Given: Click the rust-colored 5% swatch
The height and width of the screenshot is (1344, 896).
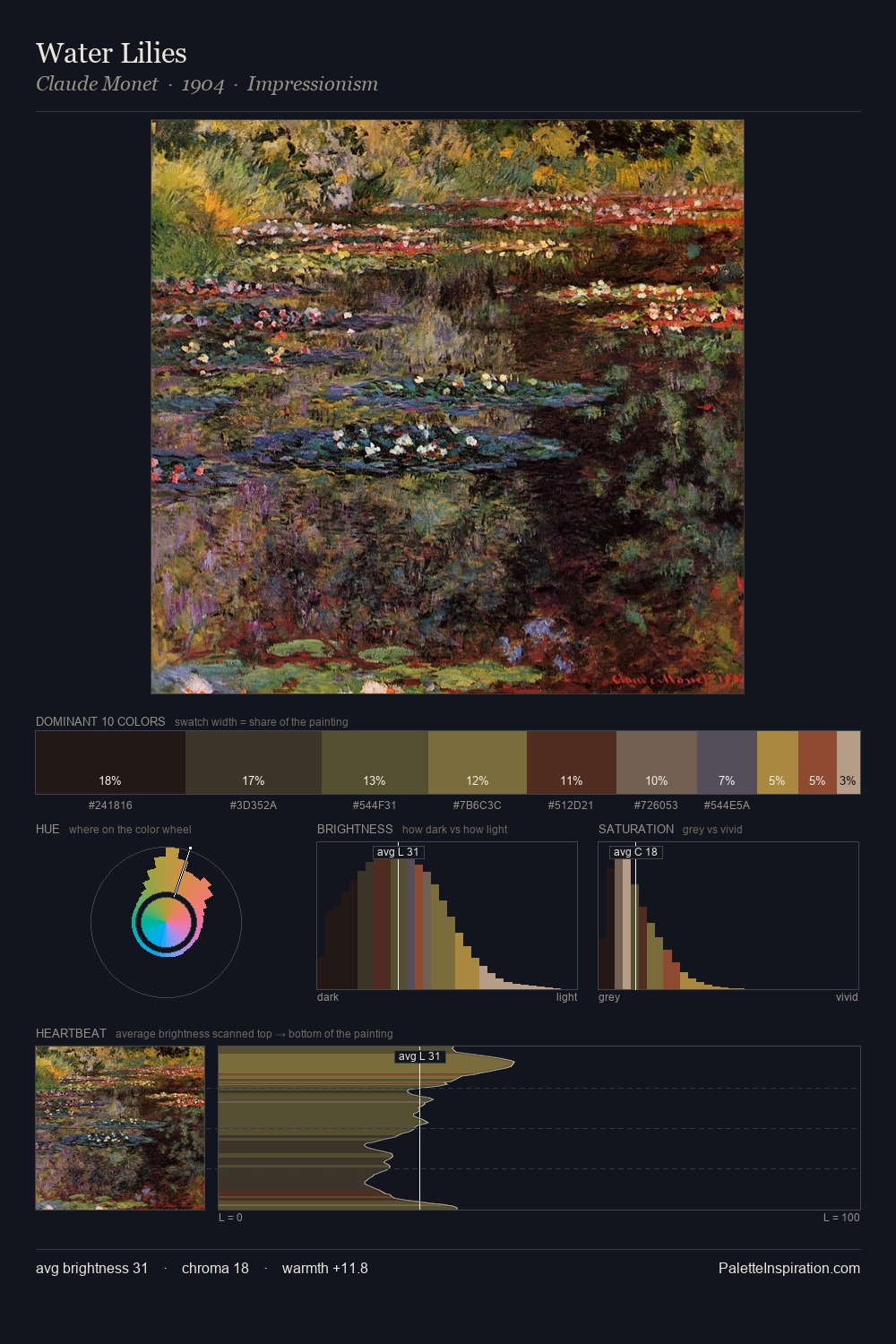Looking at the screenshot, I should [x=817, y=762].
